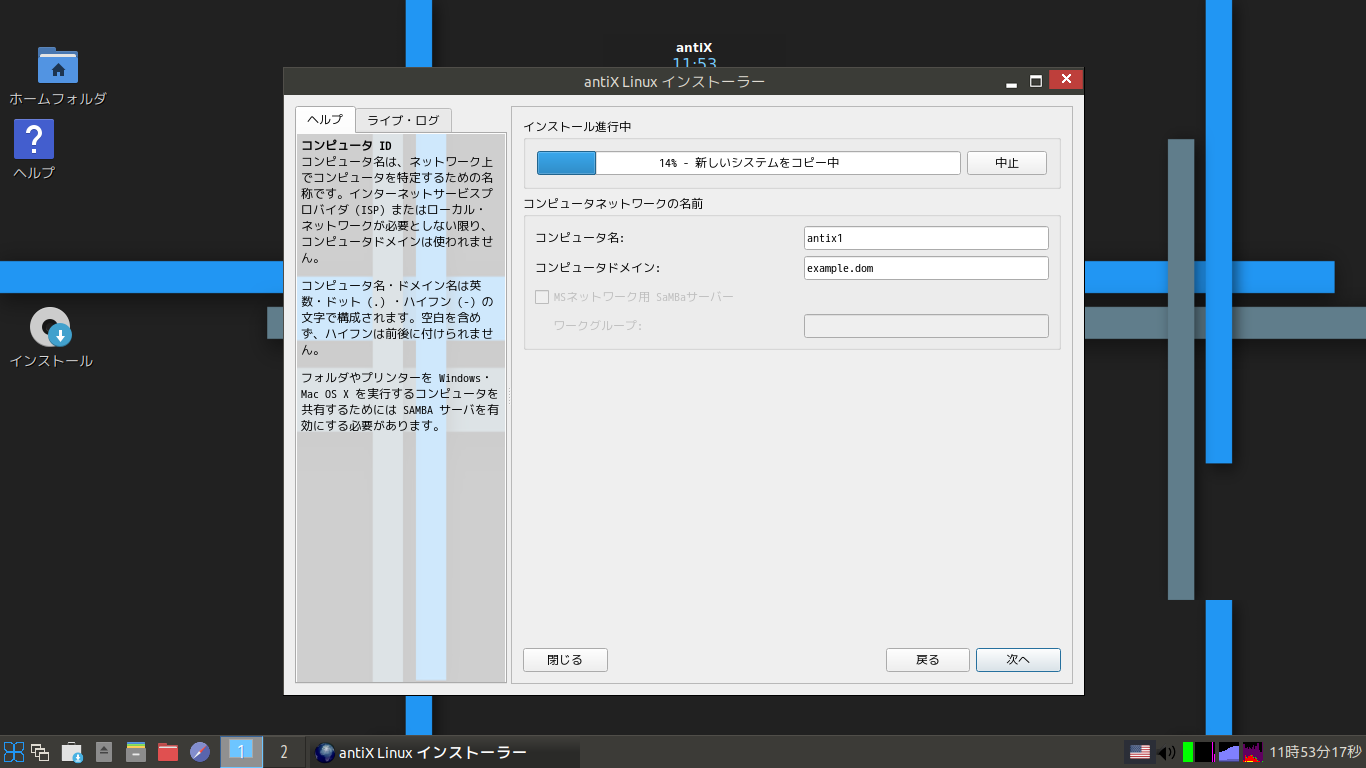Click the ワークグループ: label

pos(597,326)
